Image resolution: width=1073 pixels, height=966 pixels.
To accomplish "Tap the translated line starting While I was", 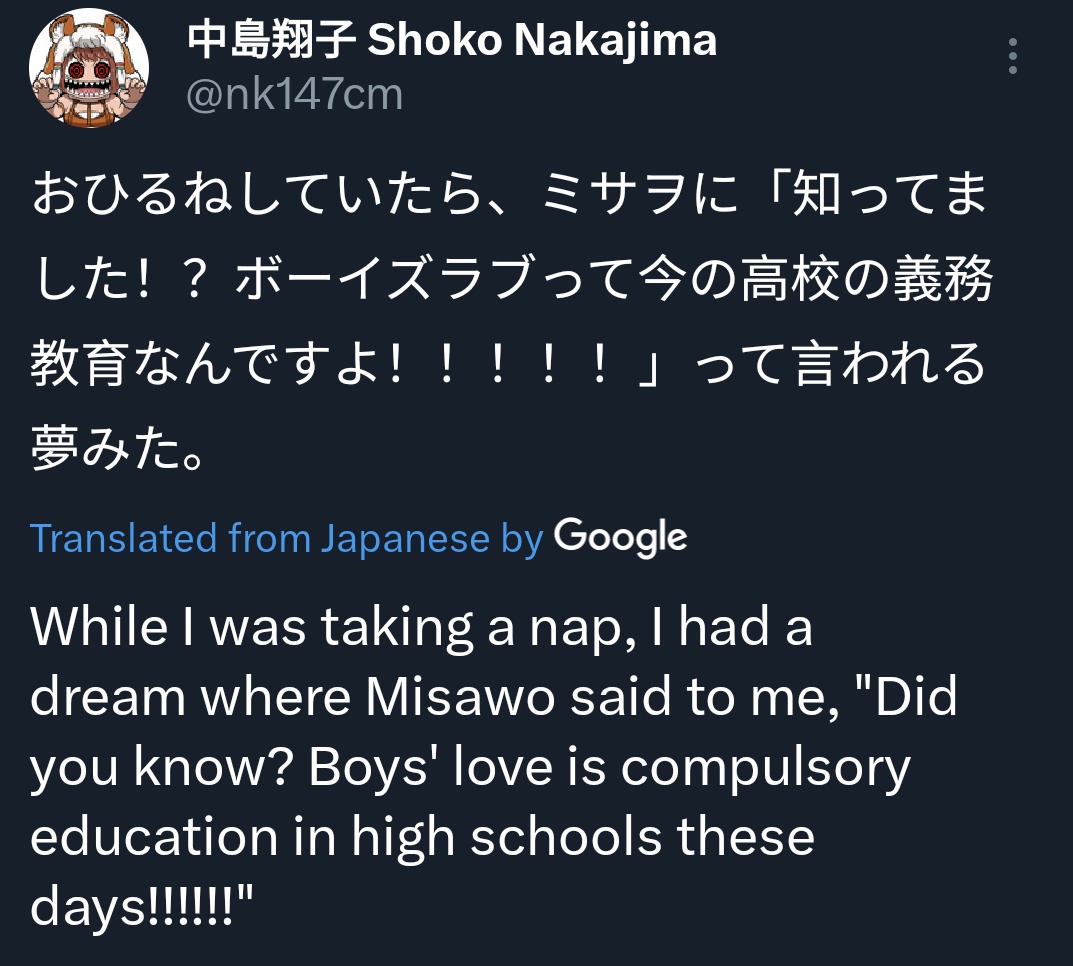I will point(422,627).
